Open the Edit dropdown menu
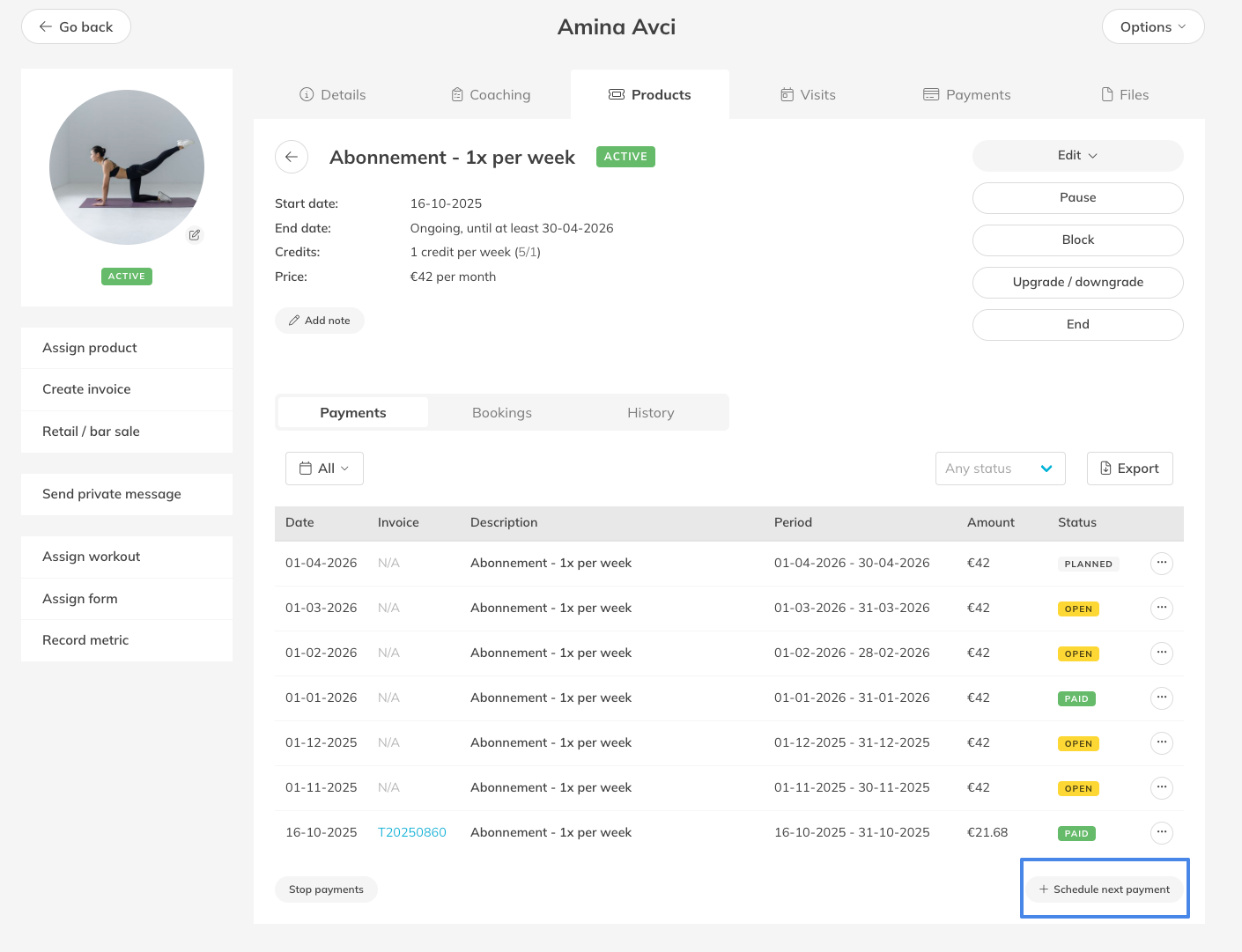 [x=1077, y=156]
